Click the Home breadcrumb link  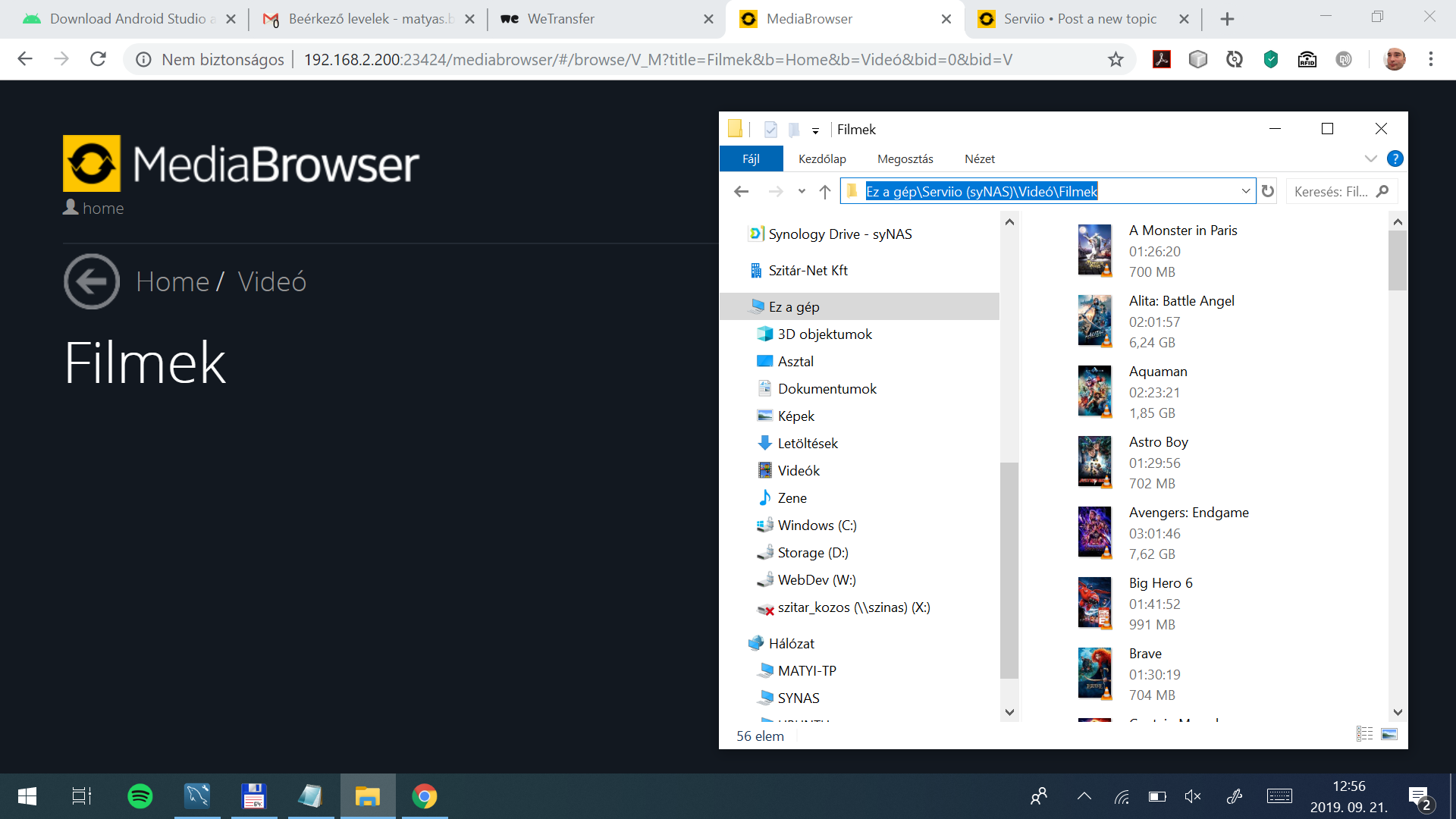pos(172,281)
